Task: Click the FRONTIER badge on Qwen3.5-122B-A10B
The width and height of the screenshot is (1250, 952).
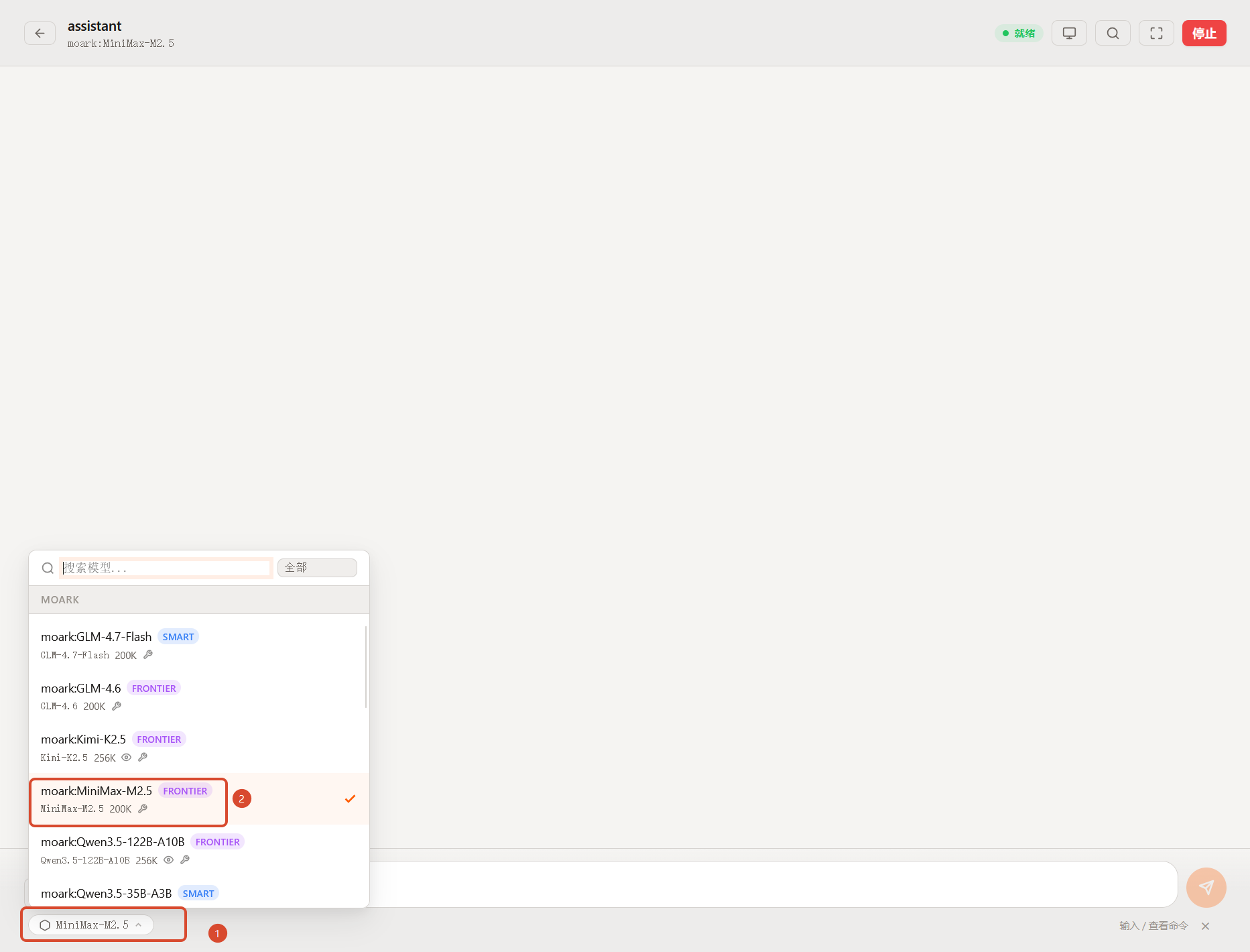Action: pos(218,842)
